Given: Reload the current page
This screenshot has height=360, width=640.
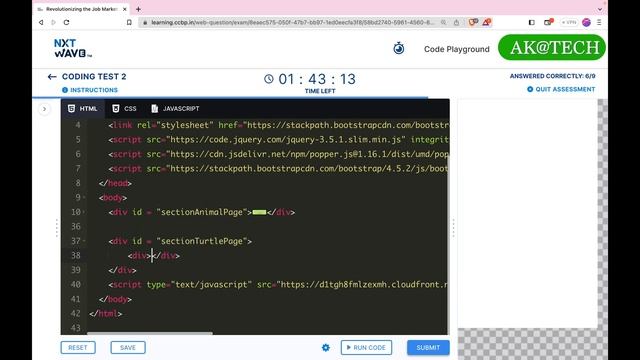Looking at the screenshot, I should [66, 22].
